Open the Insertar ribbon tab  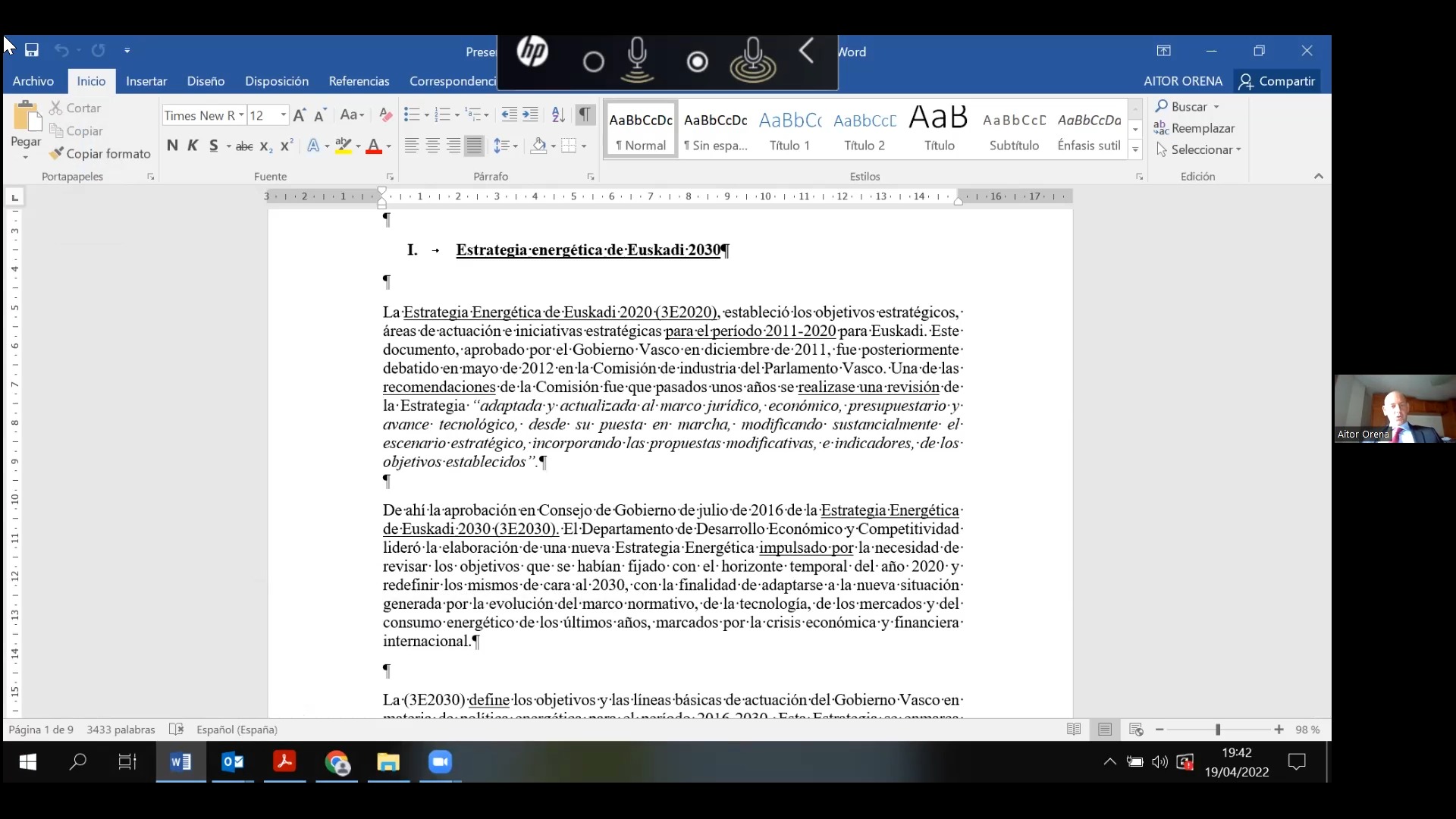click(x=146, y=81)
